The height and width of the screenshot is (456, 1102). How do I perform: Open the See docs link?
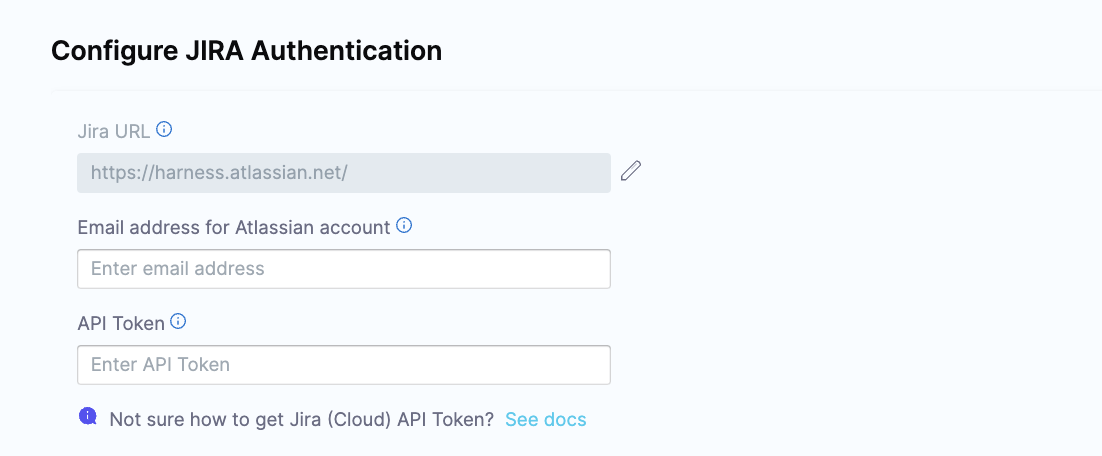click(545, 419)
